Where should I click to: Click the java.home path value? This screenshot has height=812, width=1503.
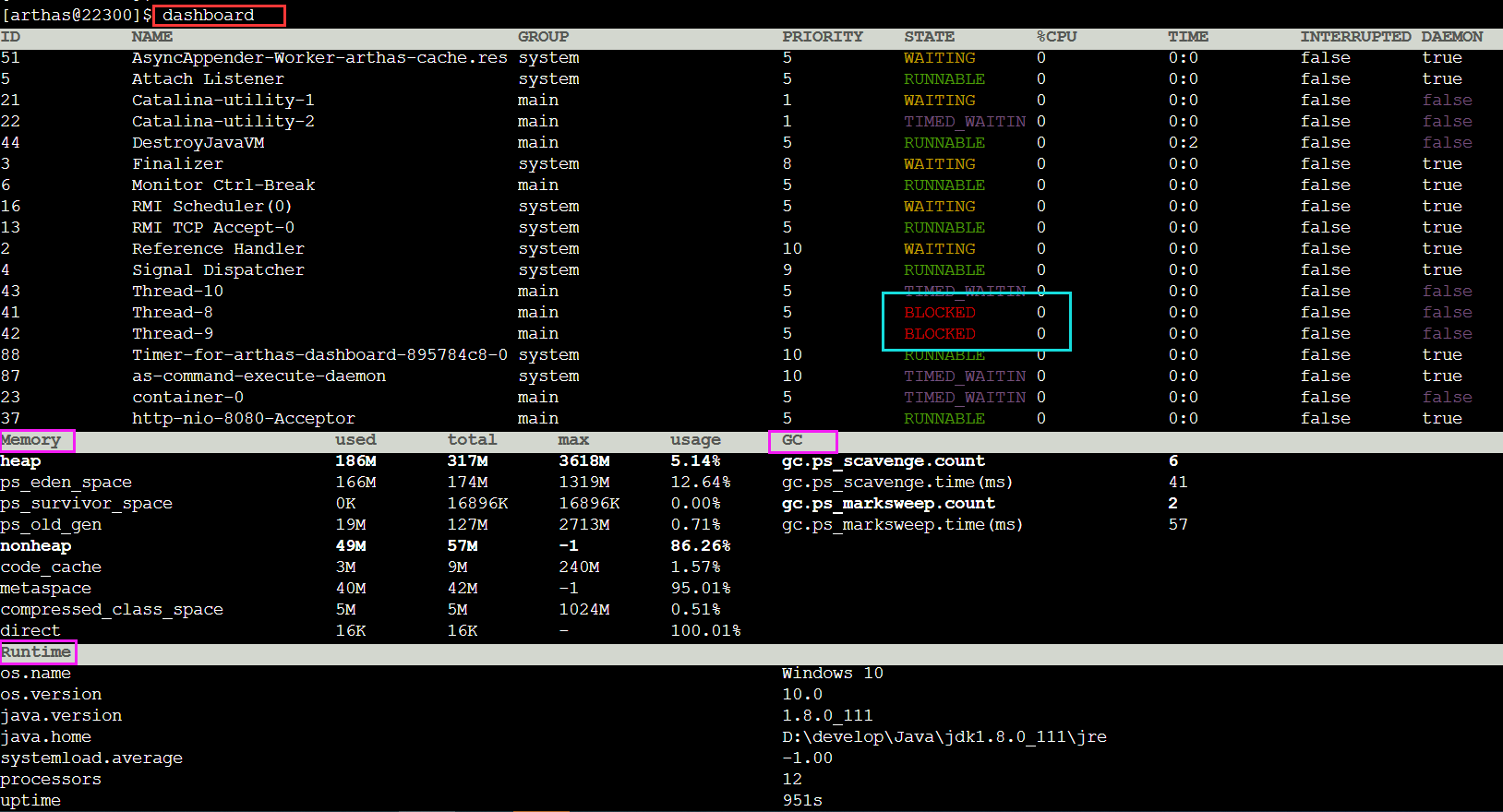coord(944,737)
